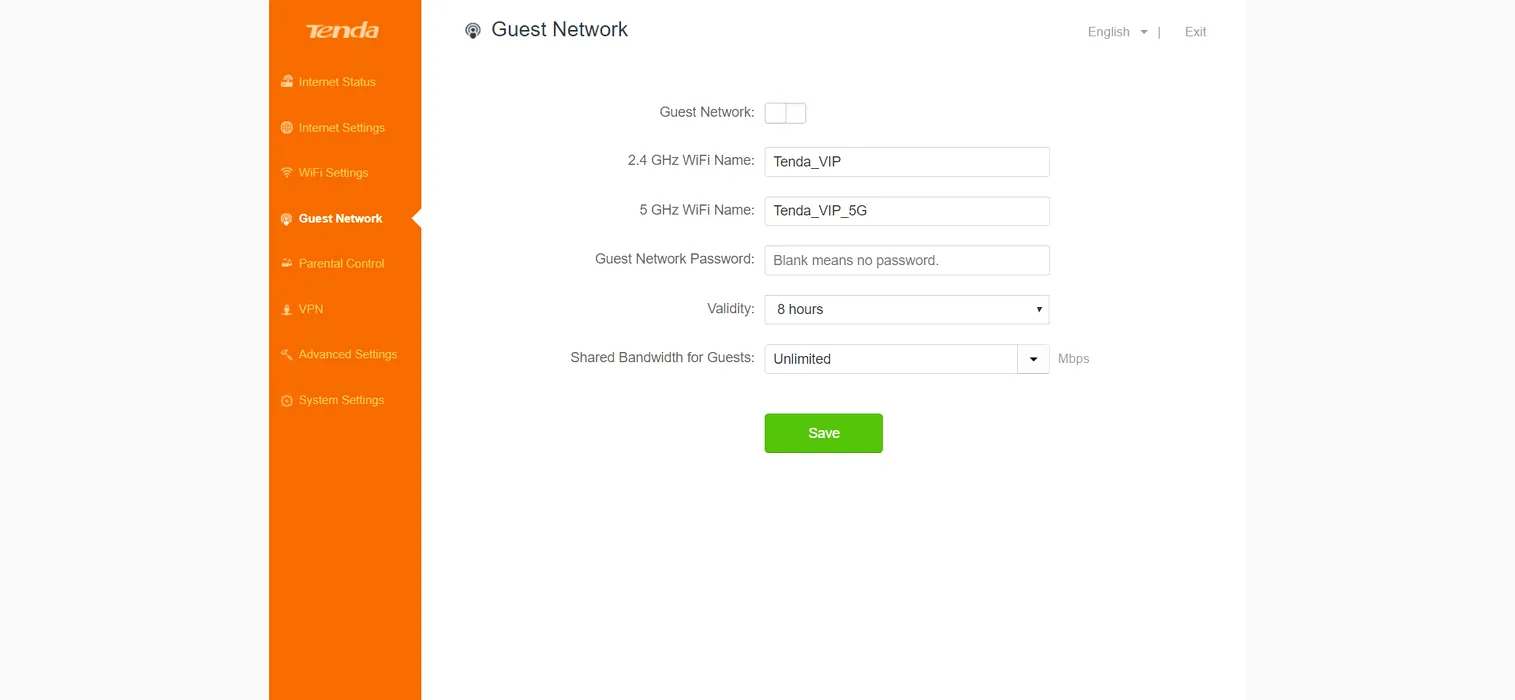Click the Exit link
Screen dimensions: 1515x700
(1195, 32)
